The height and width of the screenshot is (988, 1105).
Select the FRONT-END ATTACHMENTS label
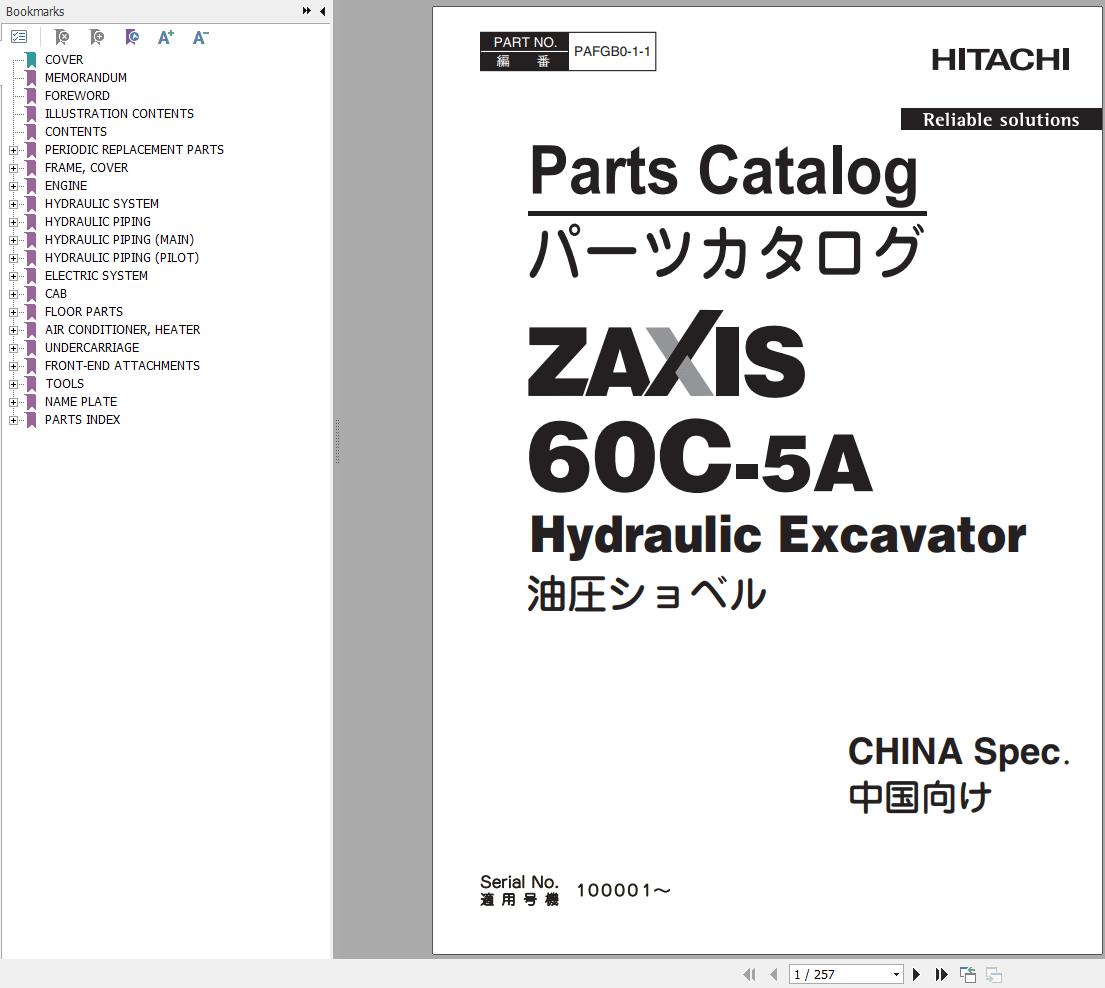point(122,366)
